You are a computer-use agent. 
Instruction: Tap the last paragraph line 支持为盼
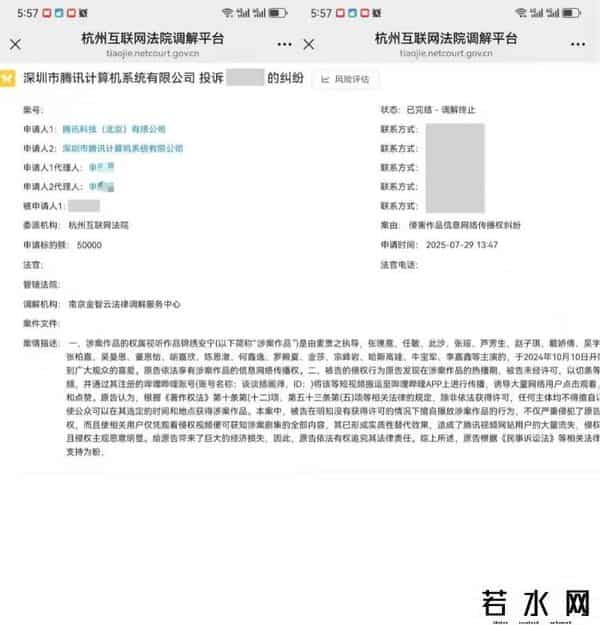[x=85, y=452]
